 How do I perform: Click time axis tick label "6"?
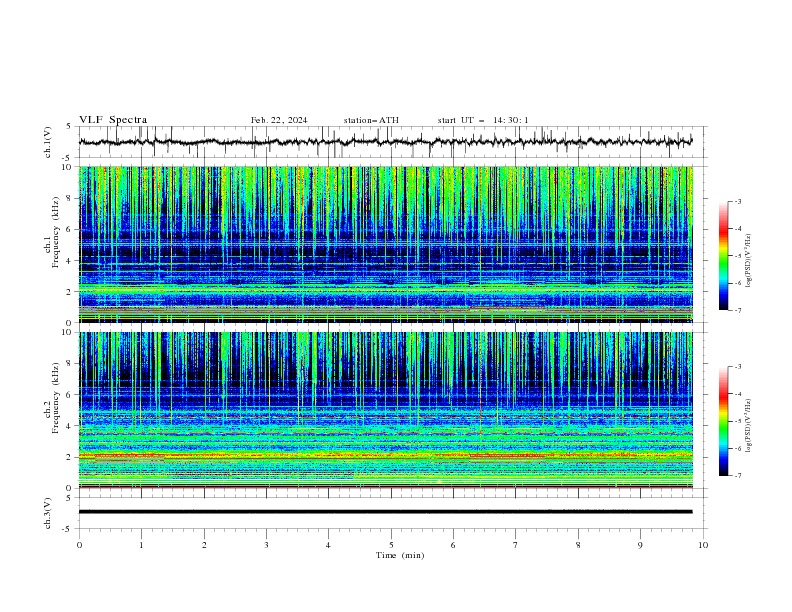[453, 545]
